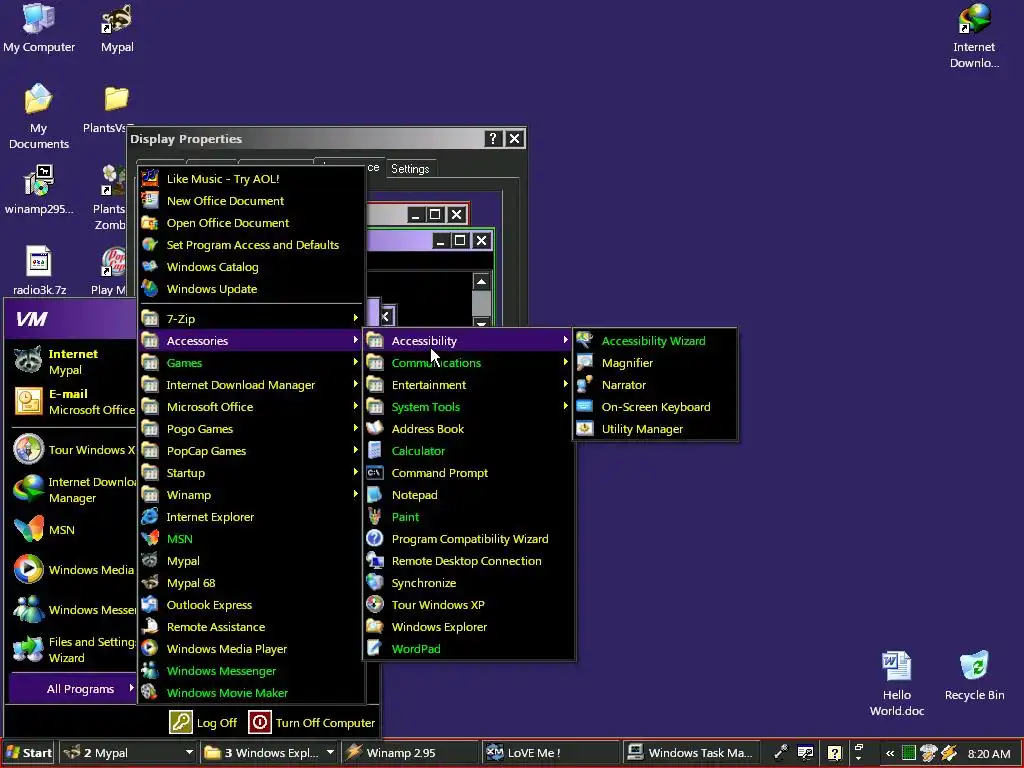Expand the Pogo Games folder

(x=251, y=429)
